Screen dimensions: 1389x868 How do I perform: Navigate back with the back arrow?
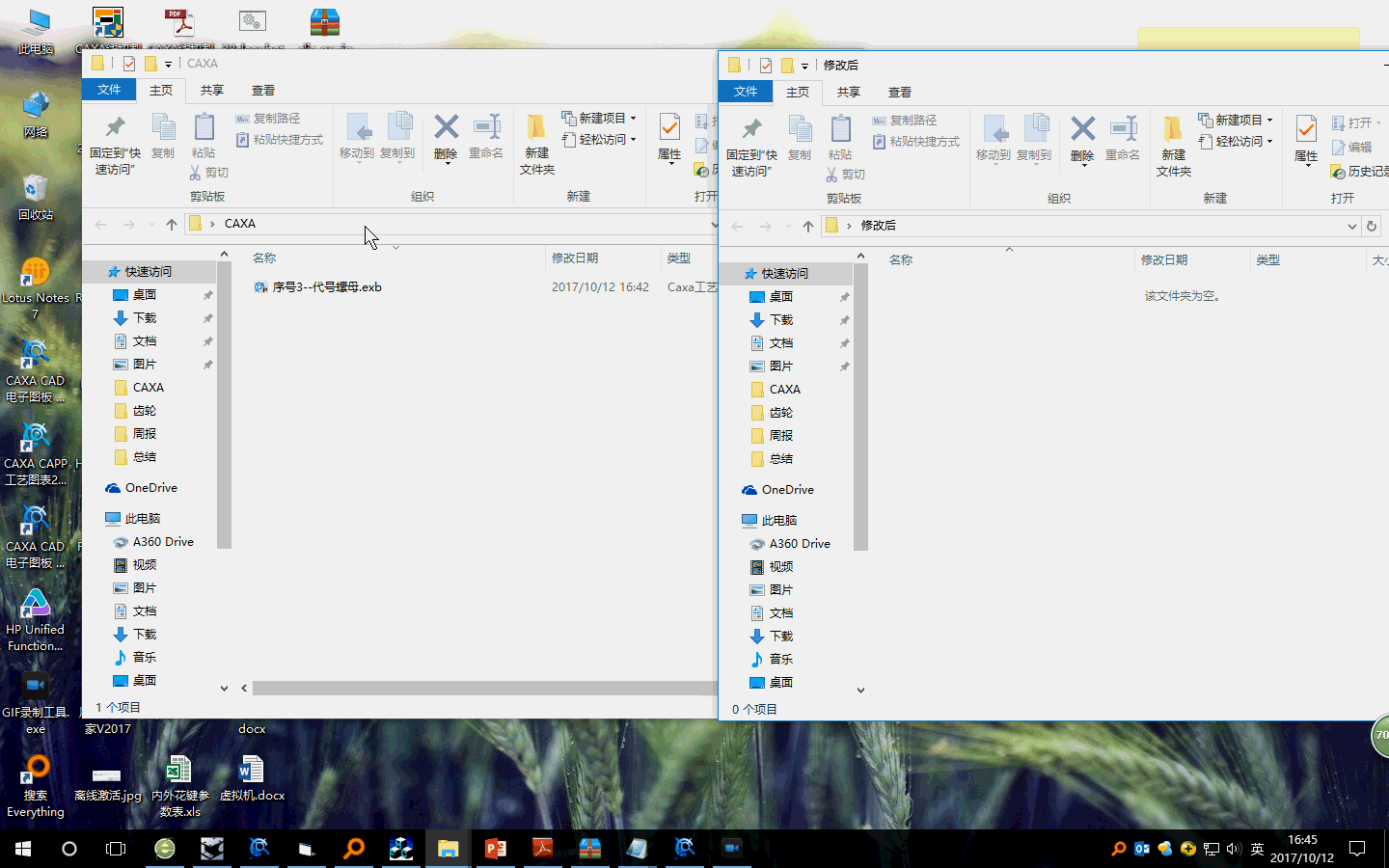pyautogui.click(x=100, y=224)
